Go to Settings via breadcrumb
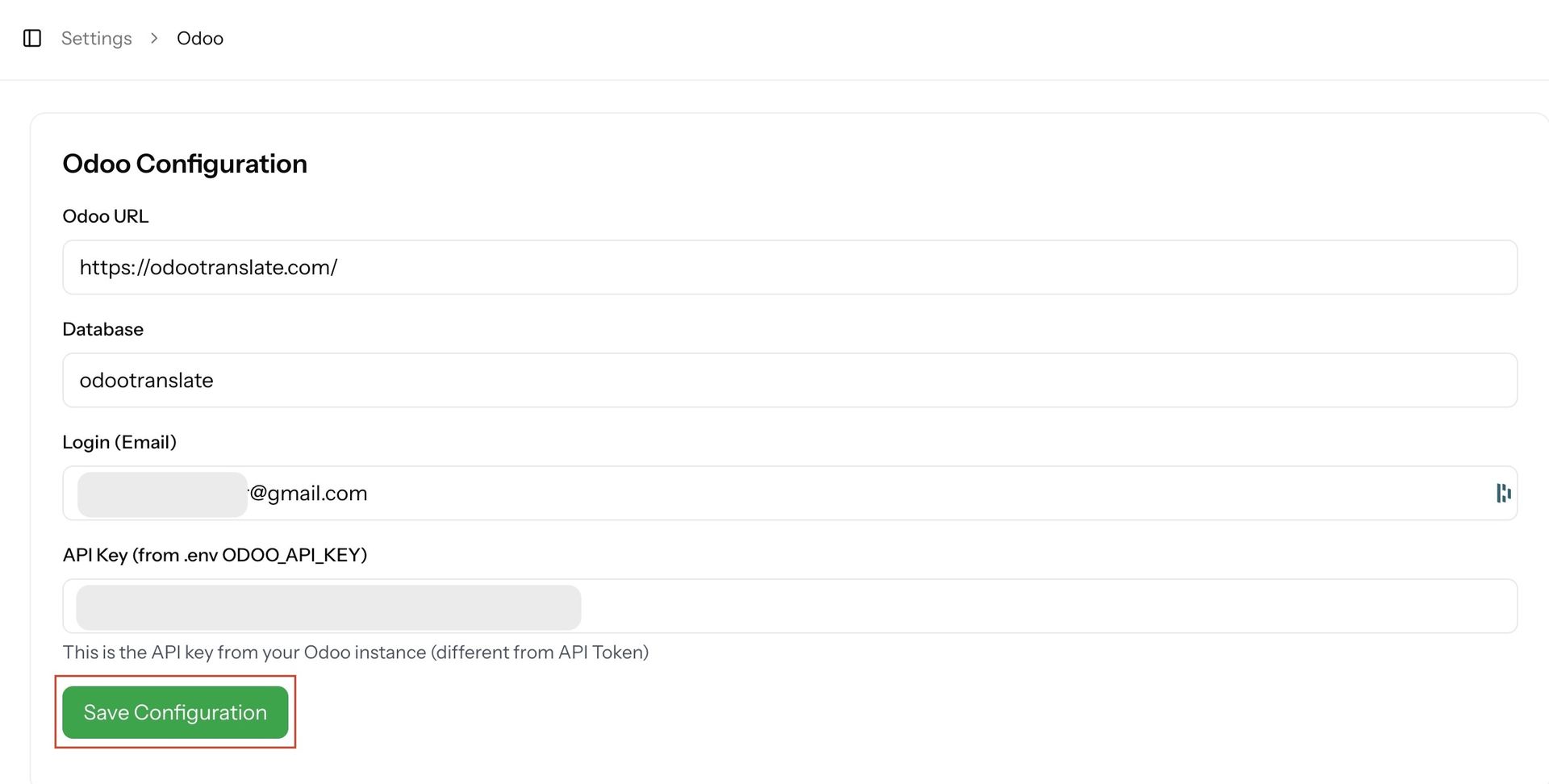The height and width of the screenshot is (784, 1549). tap(96, 38)
